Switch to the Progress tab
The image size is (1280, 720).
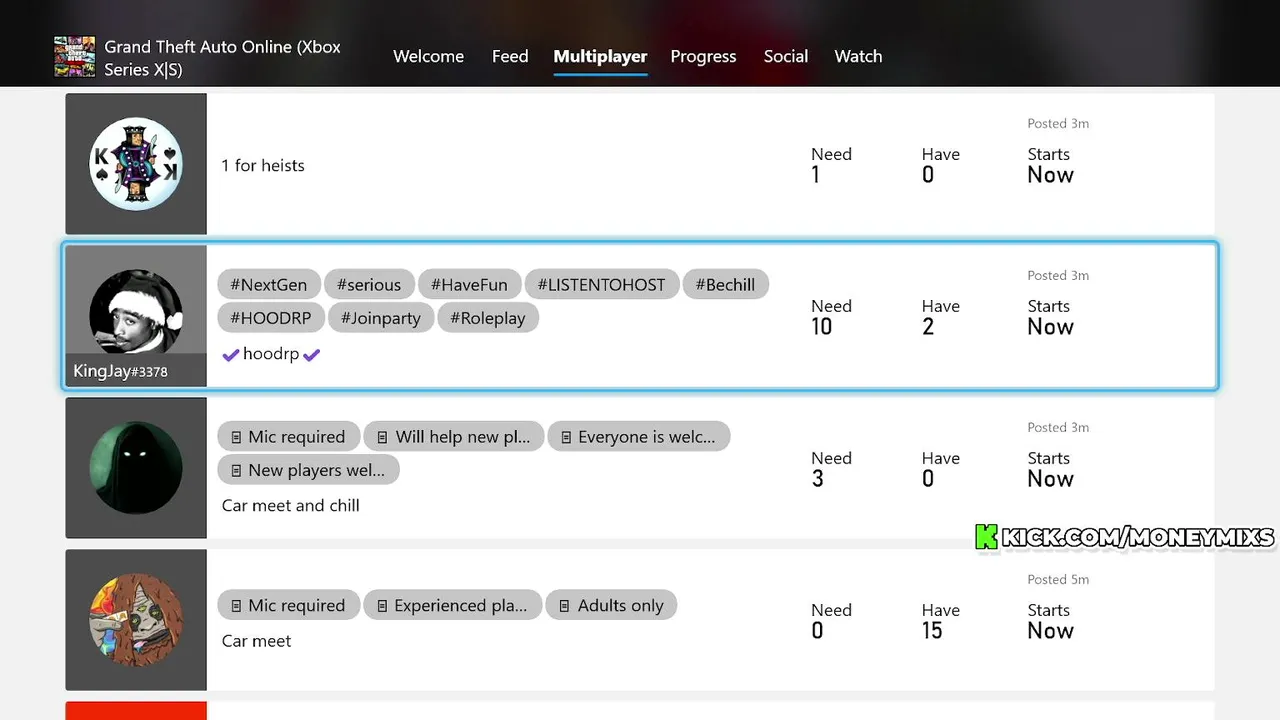point(703,56)
